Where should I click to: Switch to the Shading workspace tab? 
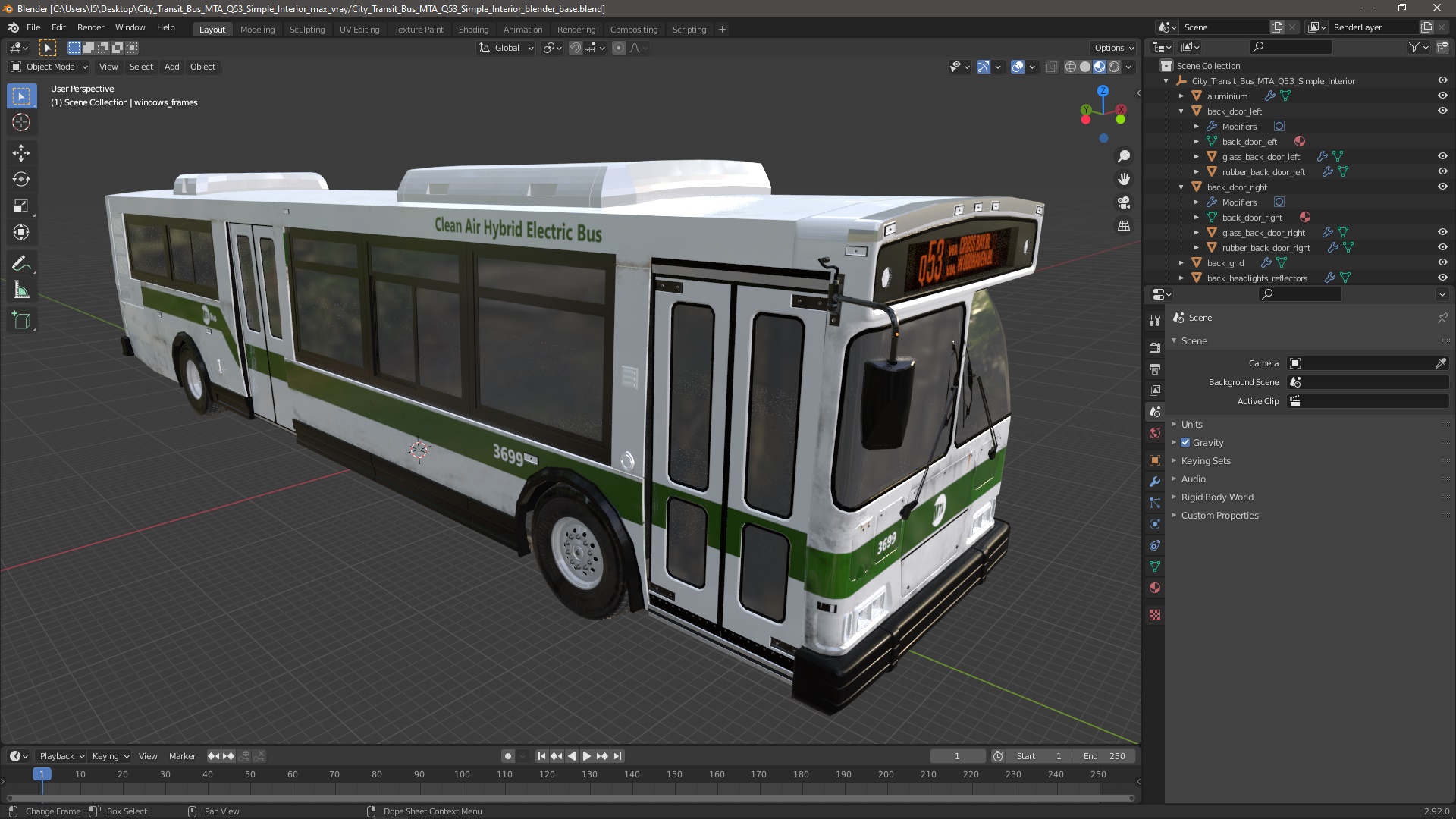(473, 30)
